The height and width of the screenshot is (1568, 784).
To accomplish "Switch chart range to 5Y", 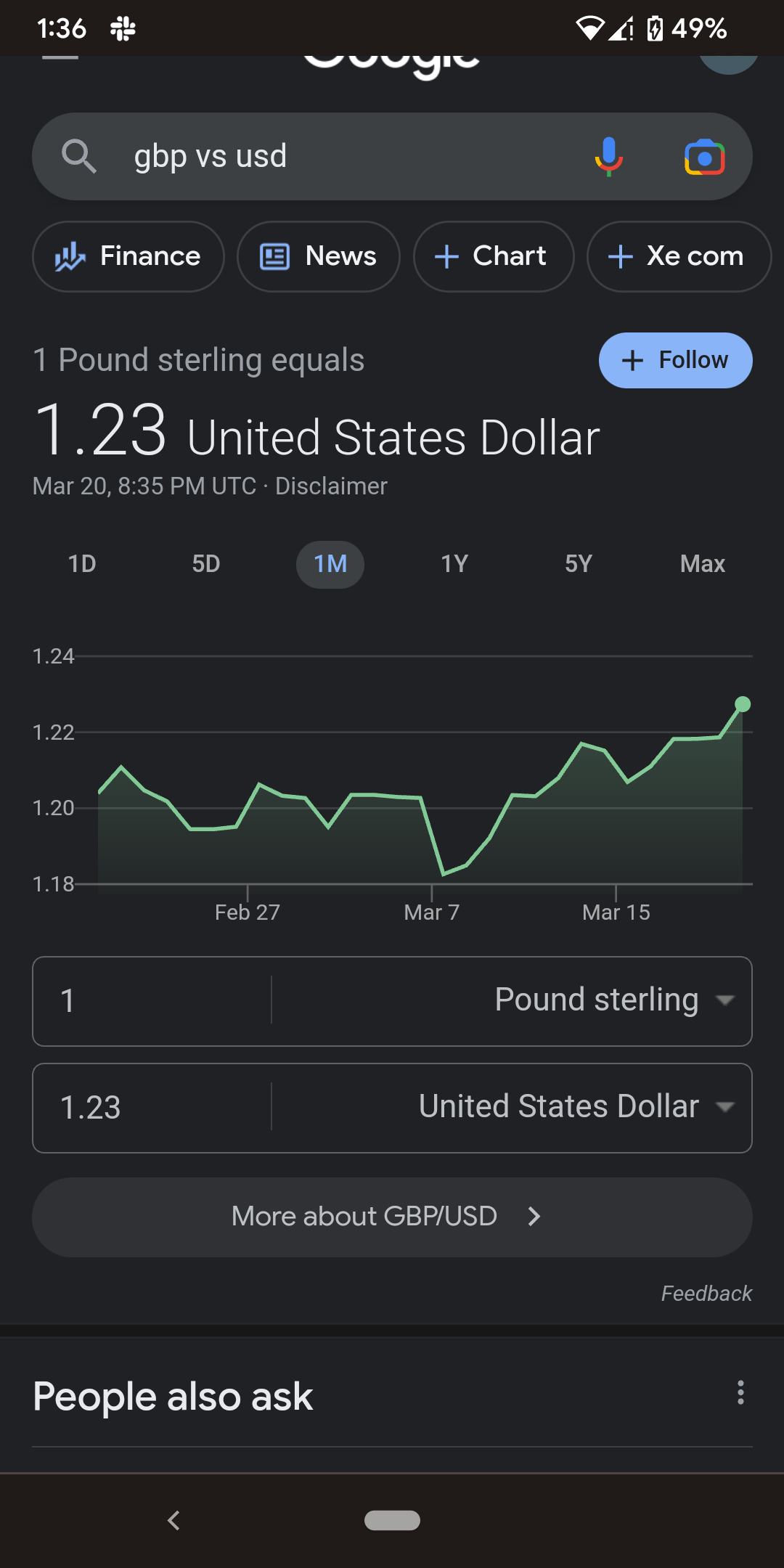I will 579,564.
